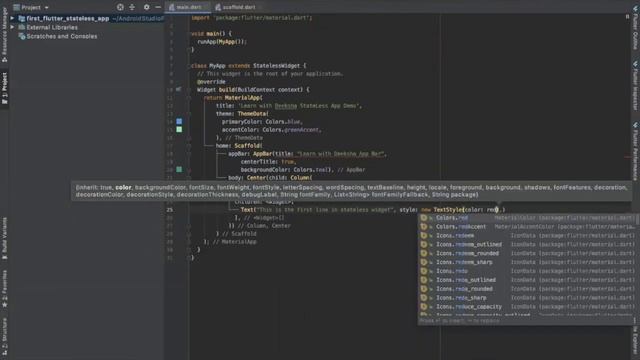Image resolution: width=640 pixels, height=360 pixels.
Task: Hide the Project panel with the minus icon
Action: coord(158,7)
